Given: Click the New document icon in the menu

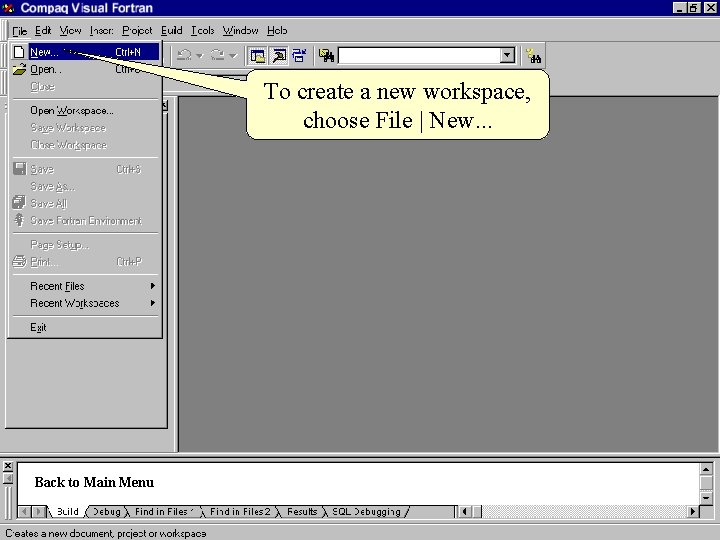Looking at the screenshot, I should tap(19, 52).
